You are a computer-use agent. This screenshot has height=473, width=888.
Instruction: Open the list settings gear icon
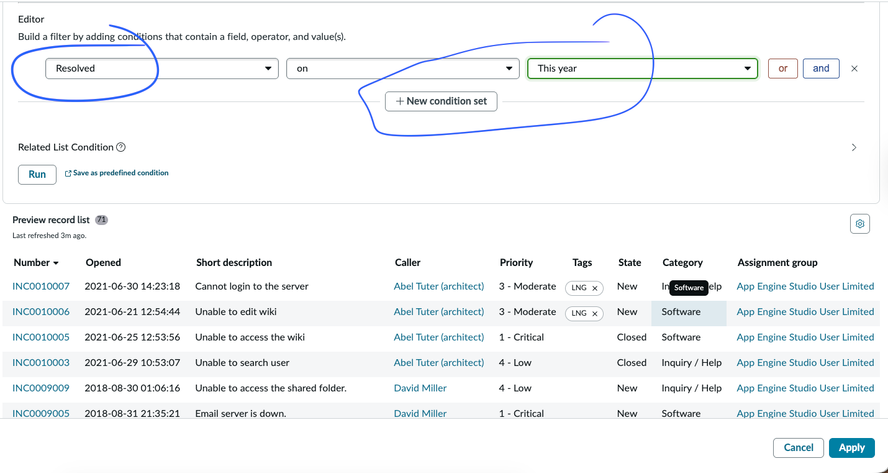859,224
